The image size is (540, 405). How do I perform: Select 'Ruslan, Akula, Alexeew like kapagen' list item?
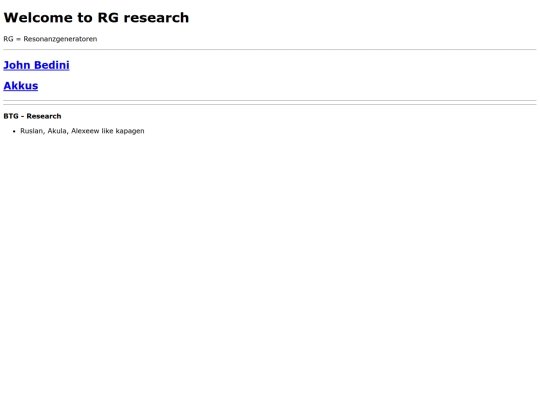[82, 131]
